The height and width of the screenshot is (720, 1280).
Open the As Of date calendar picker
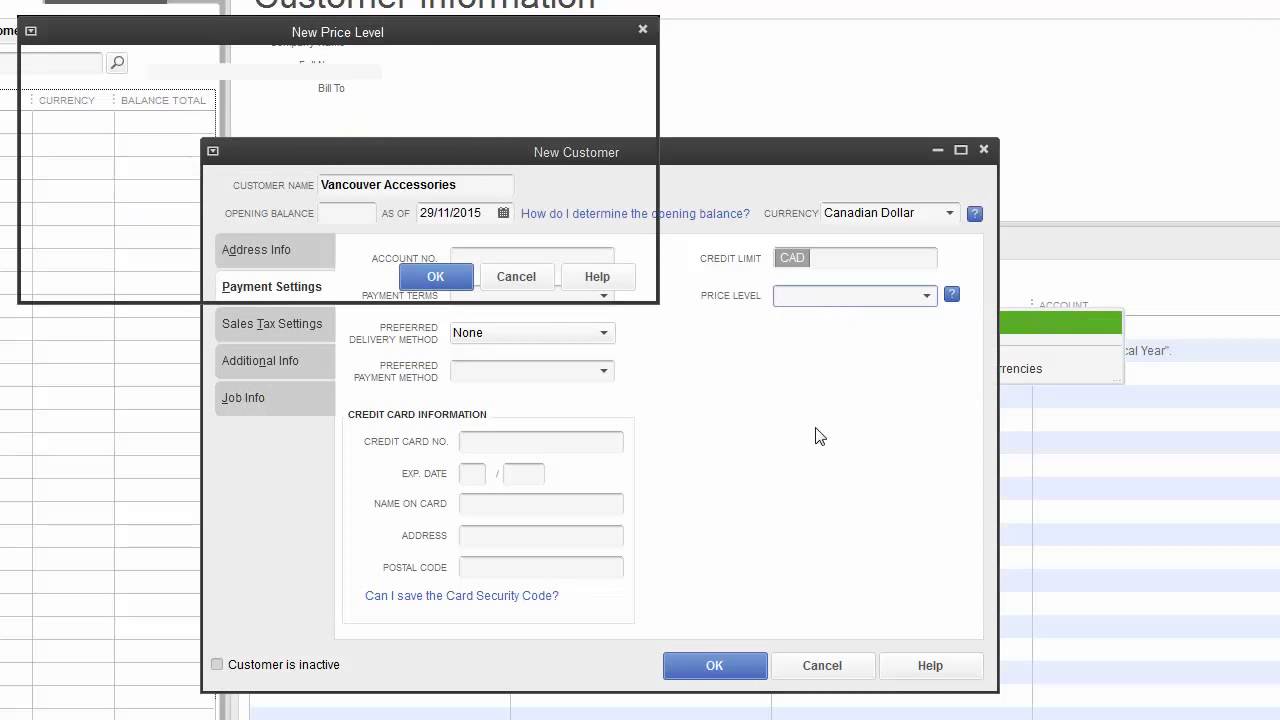pos(503,213)
